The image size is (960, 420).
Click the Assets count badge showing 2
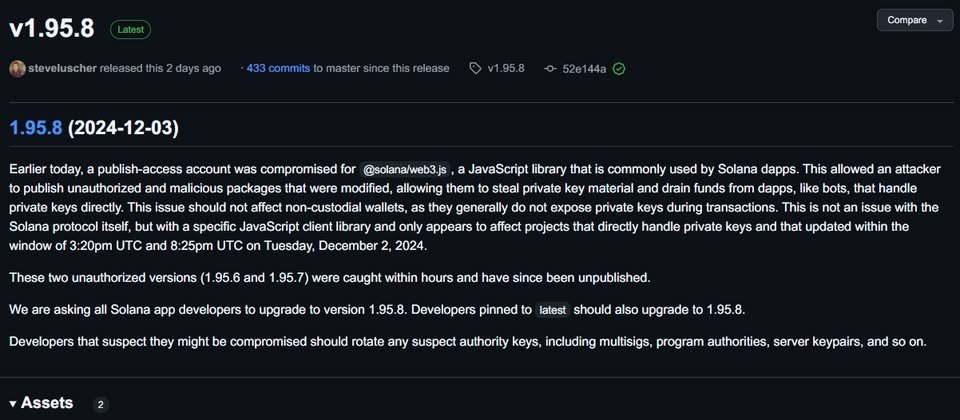pos(101,405)
